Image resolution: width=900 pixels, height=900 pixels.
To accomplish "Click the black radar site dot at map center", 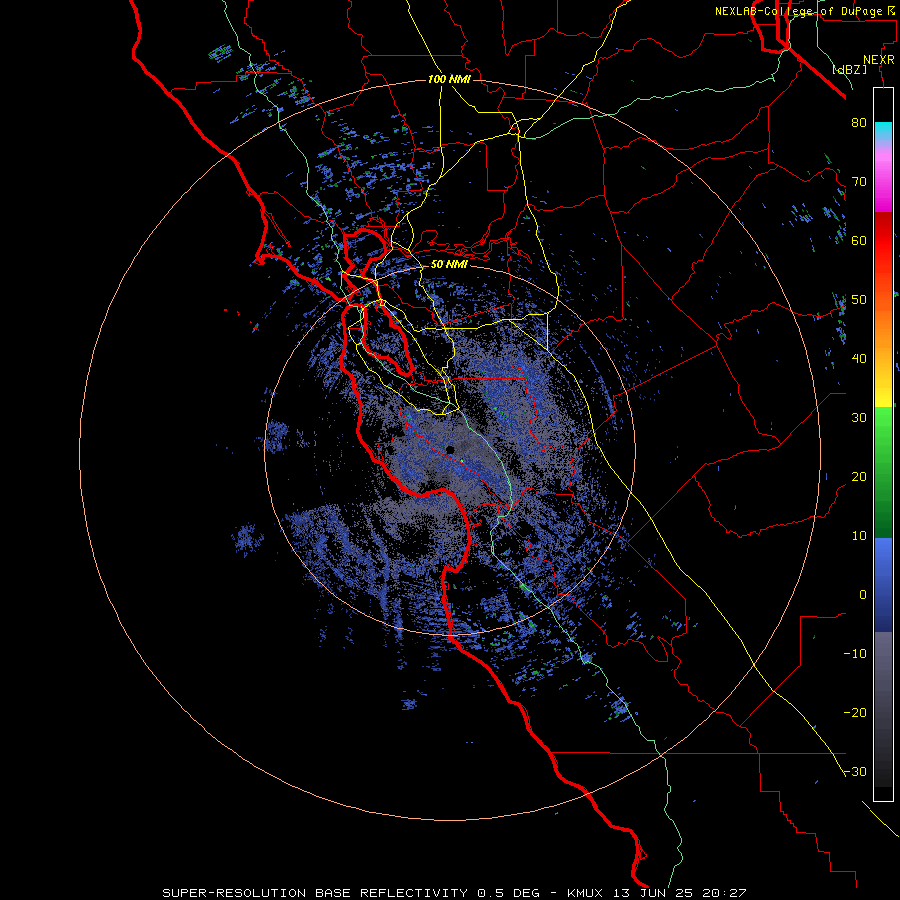I will 450,449.
